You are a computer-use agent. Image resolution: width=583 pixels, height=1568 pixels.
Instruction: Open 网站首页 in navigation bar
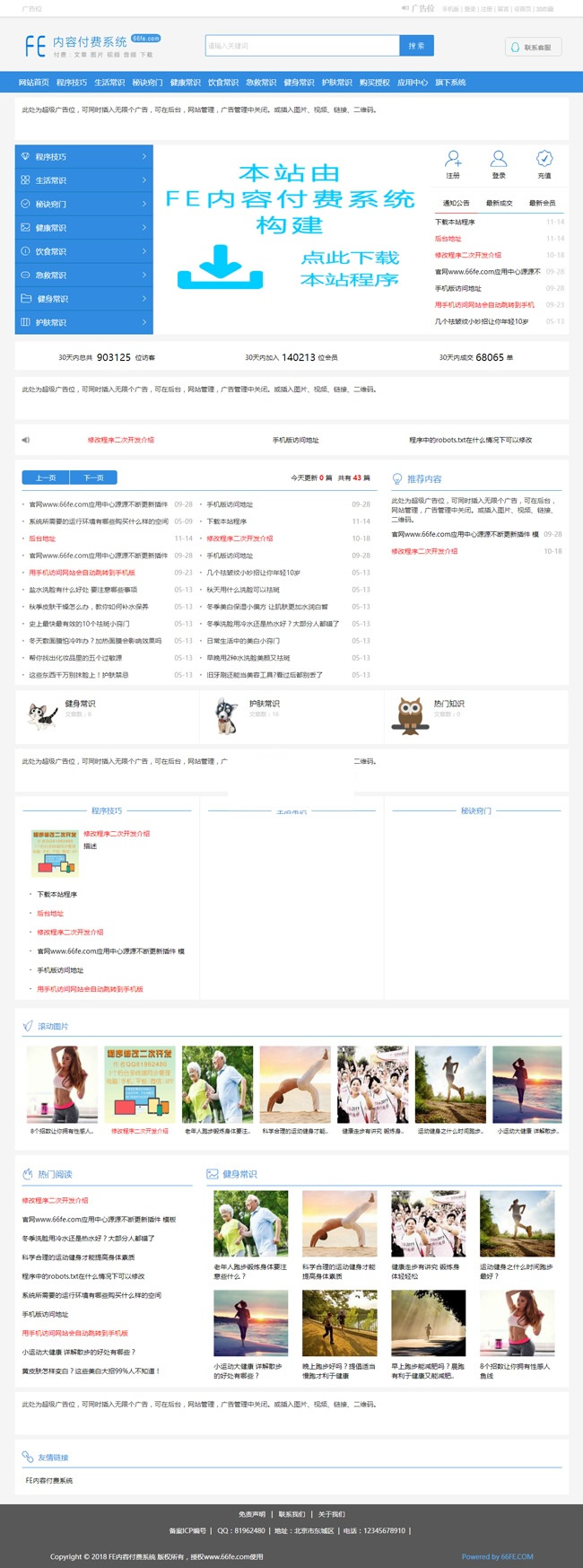34,82
